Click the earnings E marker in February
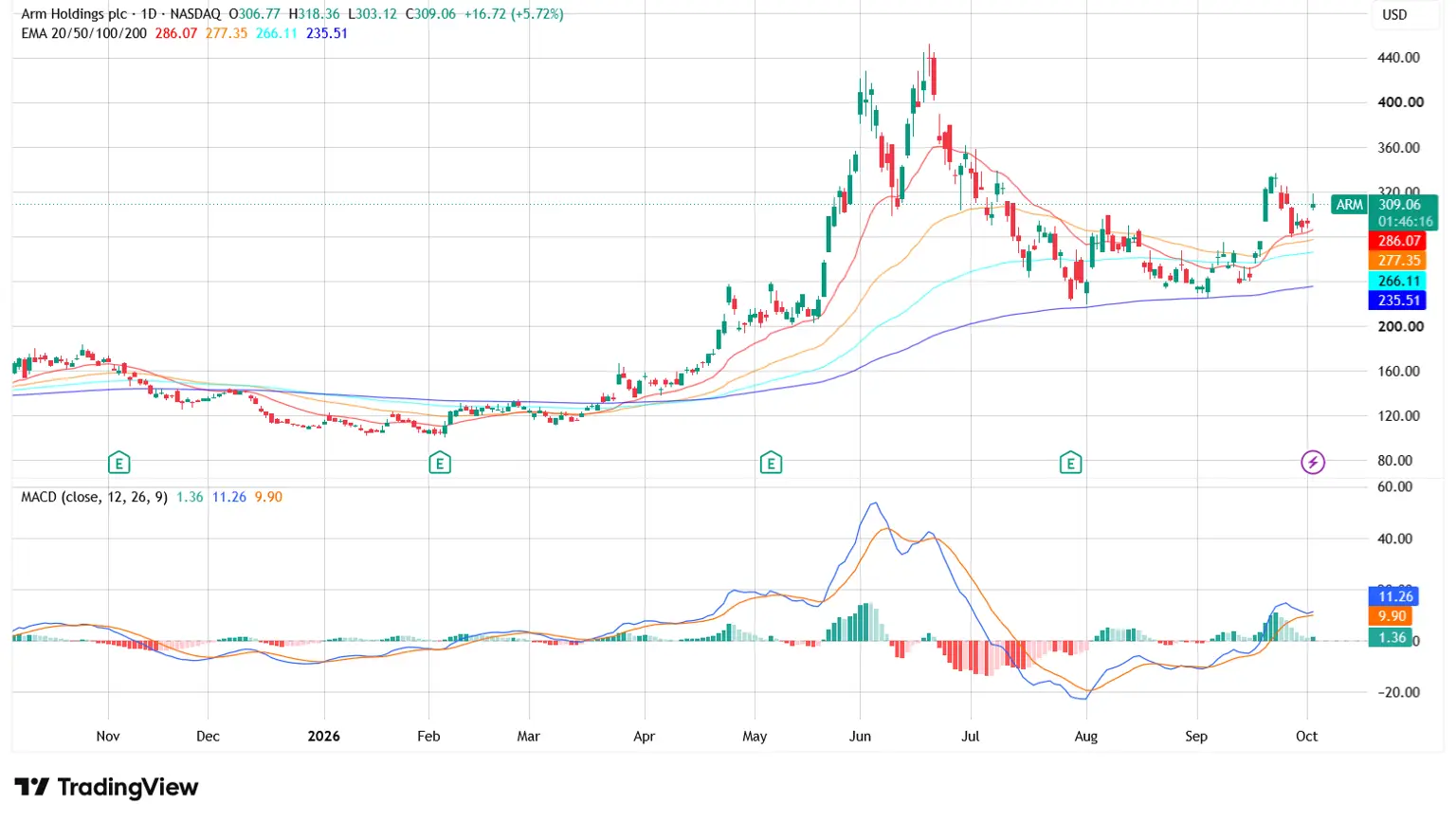 (439, 463)
